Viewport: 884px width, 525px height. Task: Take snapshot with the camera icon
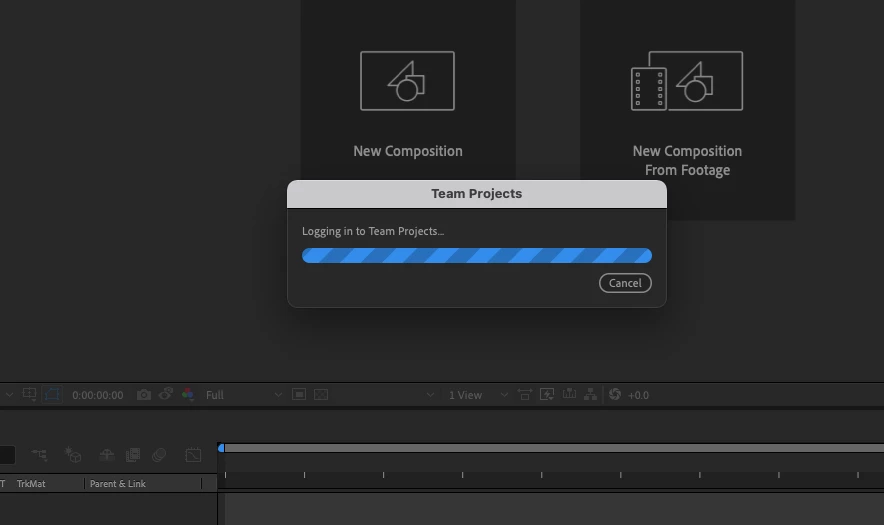tap(144, 395)
